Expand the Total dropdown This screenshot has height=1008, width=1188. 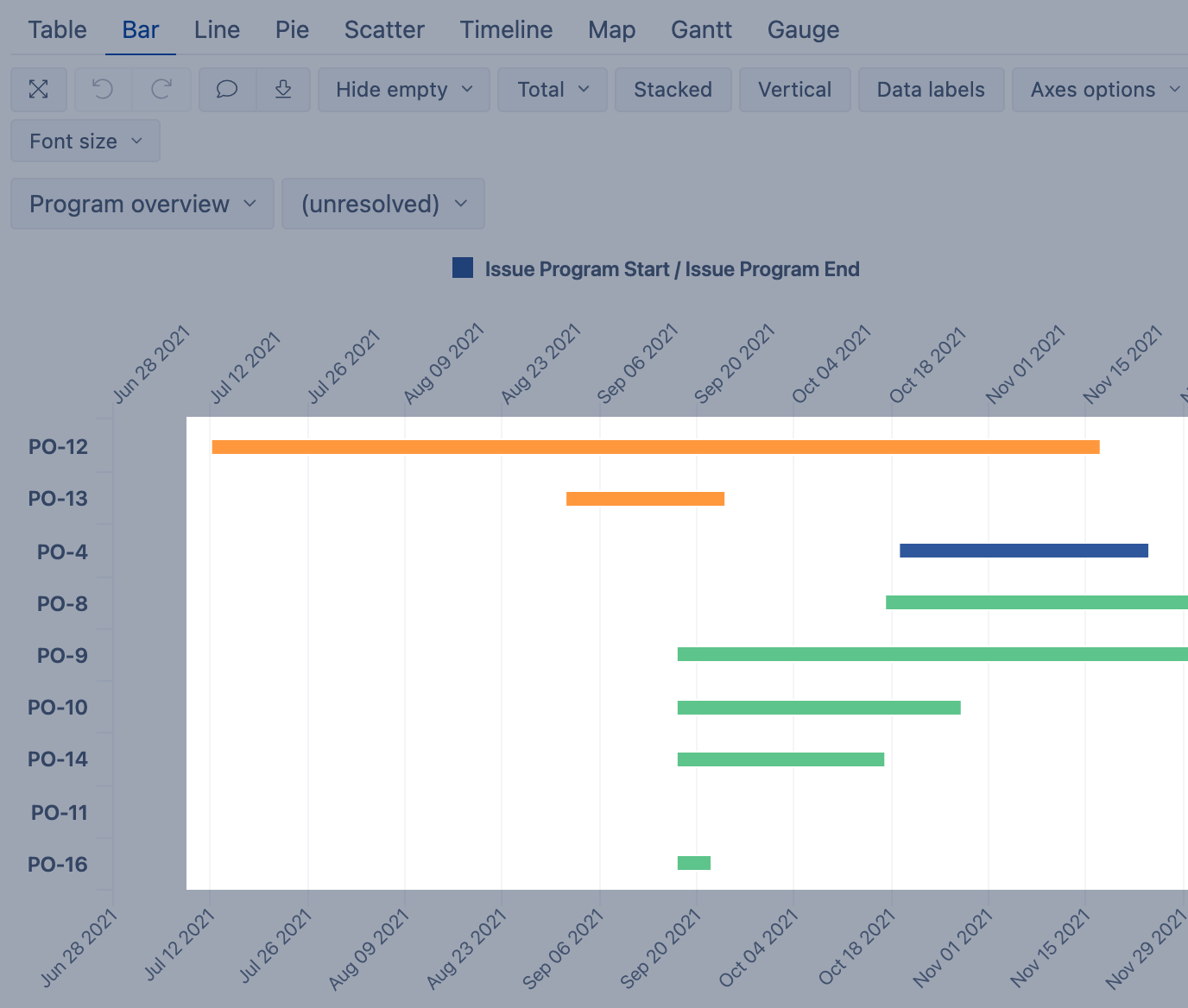coord(553,90)
